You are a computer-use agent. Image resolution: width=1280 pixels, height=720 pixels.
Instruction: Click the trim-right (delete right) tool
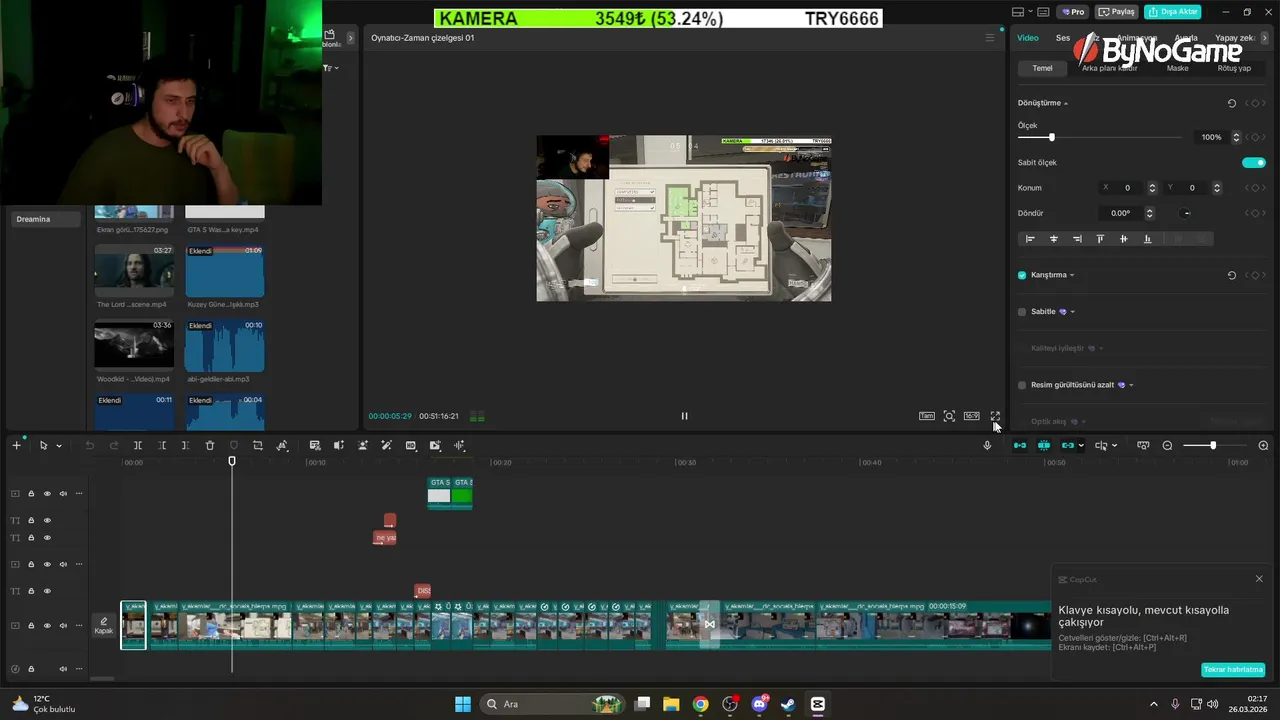point(186,445)
